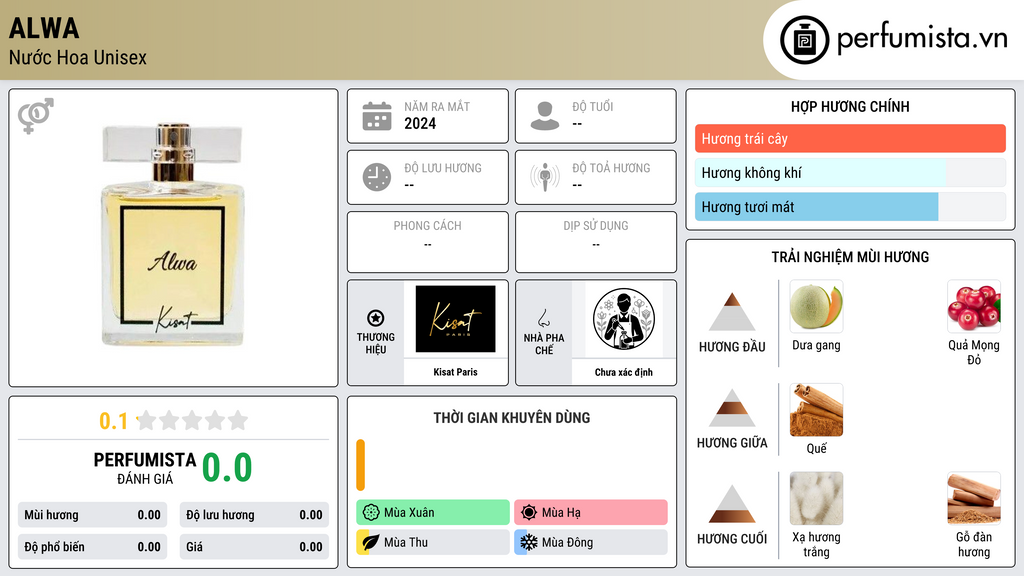Click the Mùa Xuân season bar
The height and width of the screenshot is (576, 1024).
coord(433,513)
